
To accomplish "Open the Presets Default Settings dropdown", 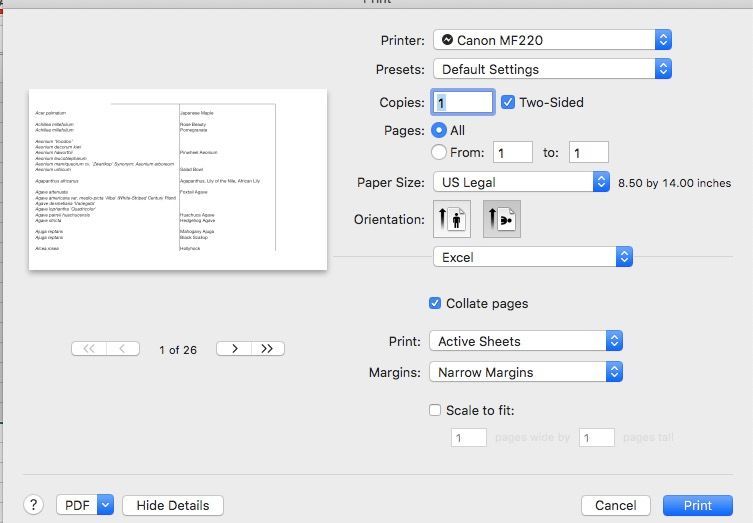I will [552, 69].
